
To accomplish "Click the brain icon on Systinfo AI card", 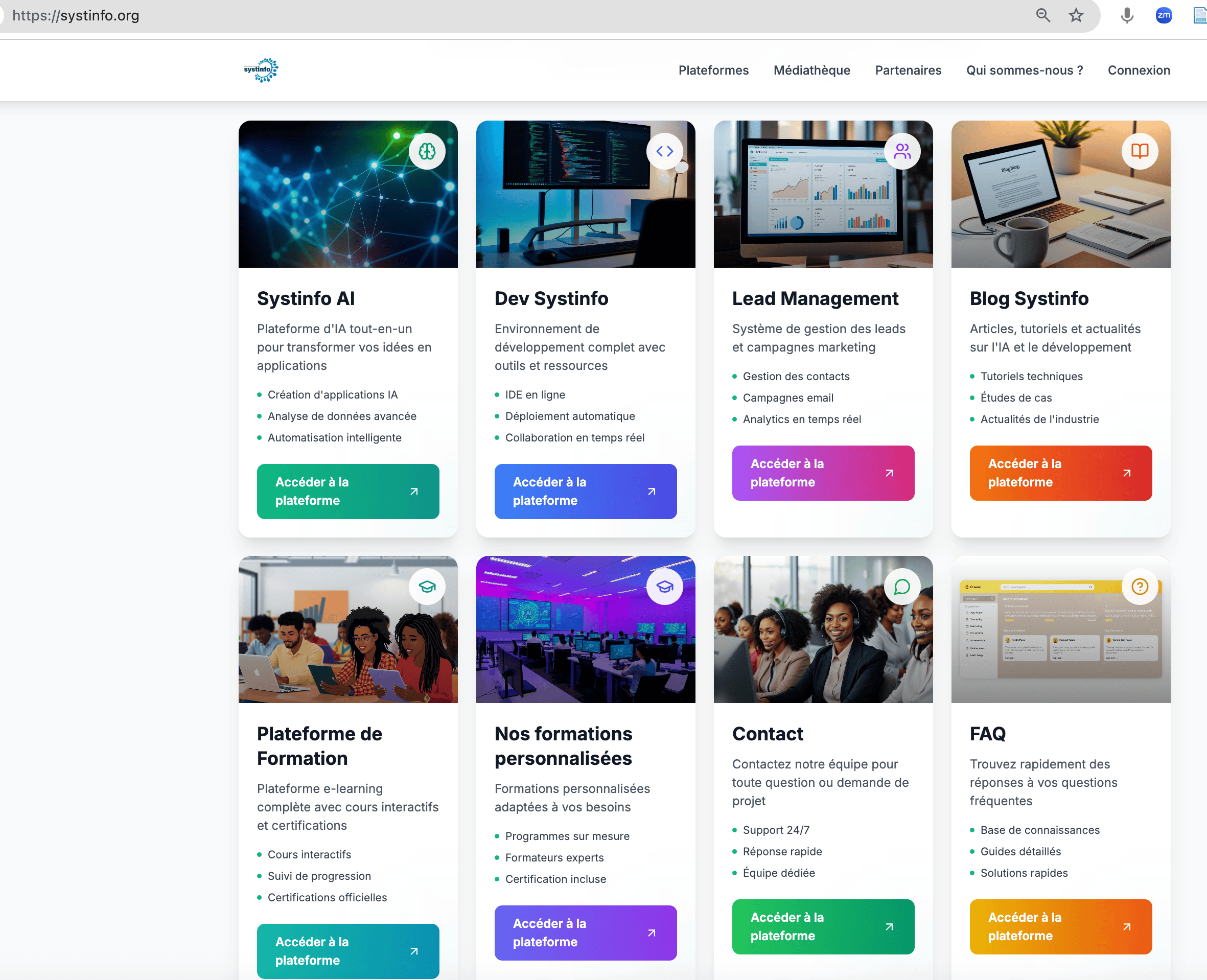I will [427, 151].
